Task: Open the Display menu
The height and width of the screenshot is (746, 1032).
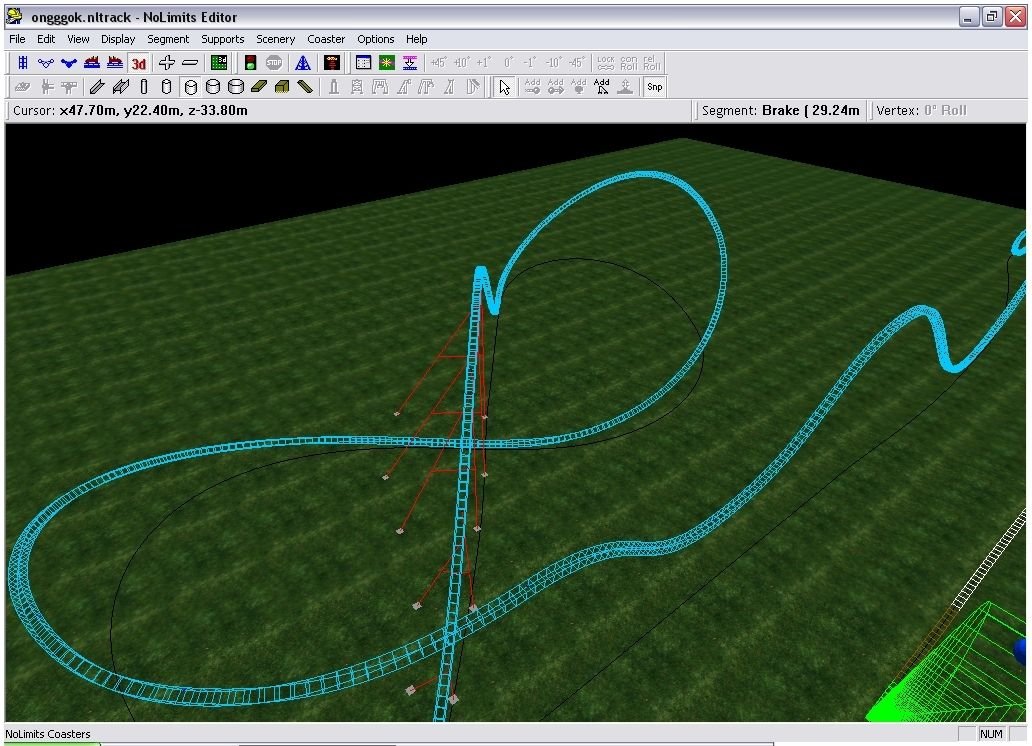Action: (118, 40)
